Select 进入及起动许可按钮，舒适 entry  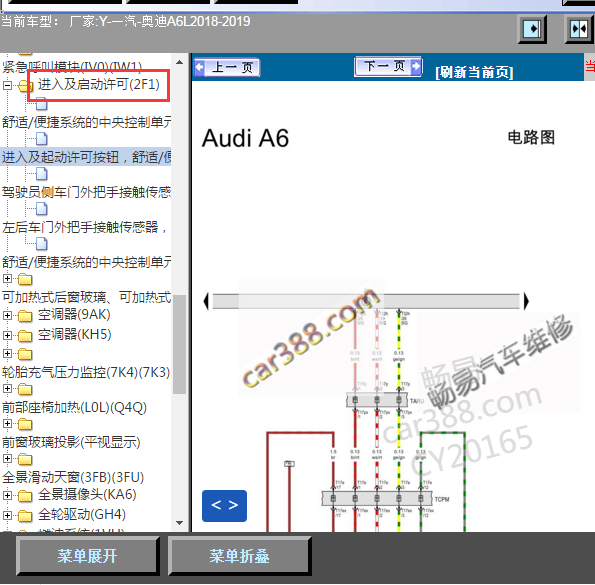click(x=87, y=157)
